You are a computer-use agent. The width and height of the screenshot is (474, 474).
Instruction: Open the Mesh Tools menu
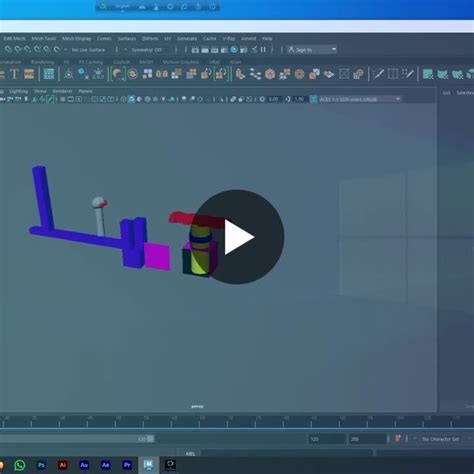pos(44,39)
